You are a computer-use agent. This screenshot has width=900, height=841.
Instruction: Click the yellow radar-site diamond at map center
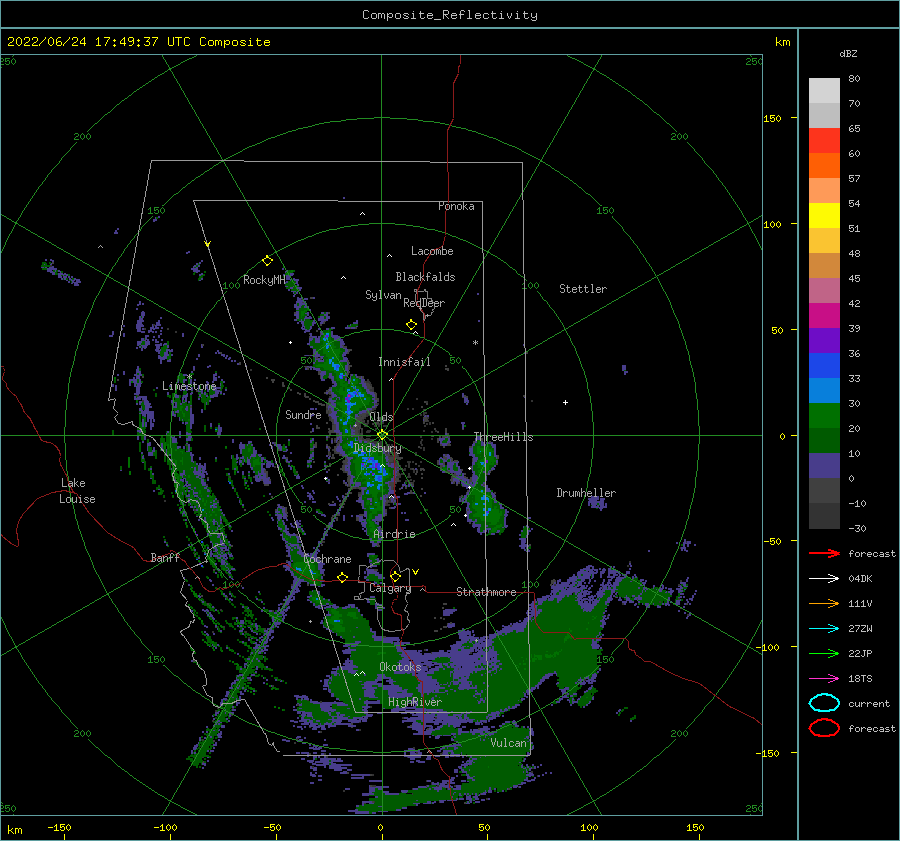tap(382, 435)
